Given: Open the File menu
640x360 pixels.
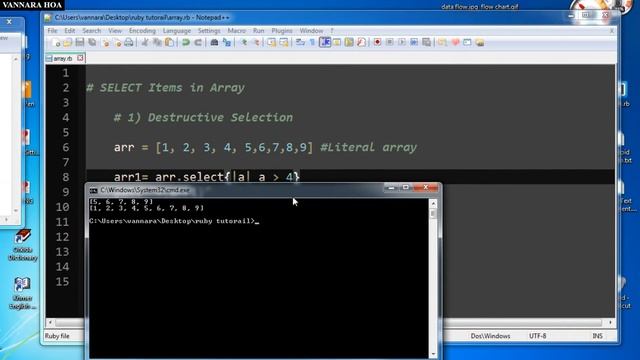Looking at the screenshot, I should (x=52, y=31).
